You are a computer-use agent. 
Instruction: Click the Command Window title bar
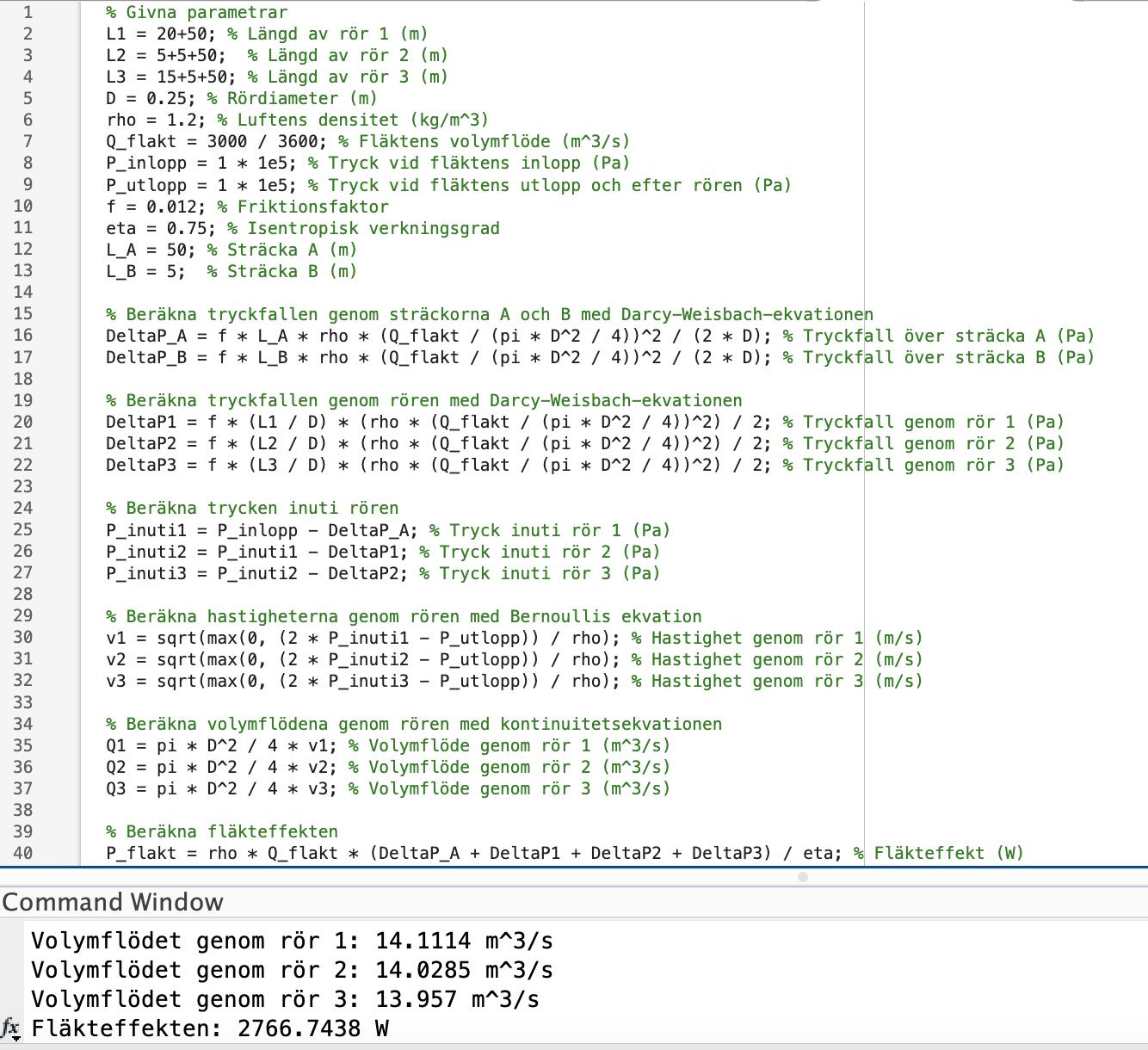click(113, 902)
